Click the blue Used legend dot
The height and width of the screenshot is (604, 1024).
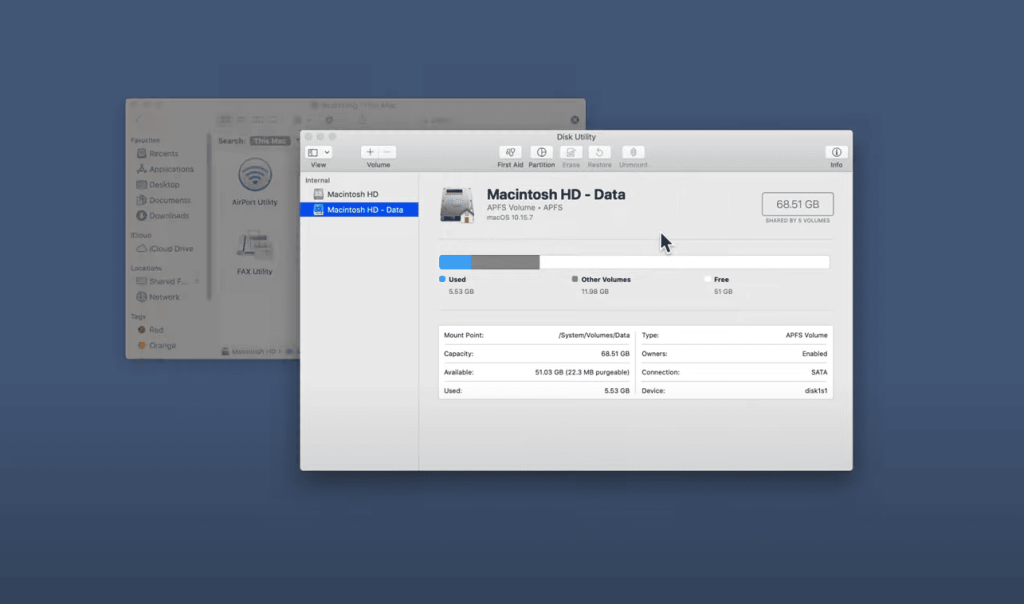point(442,279)
